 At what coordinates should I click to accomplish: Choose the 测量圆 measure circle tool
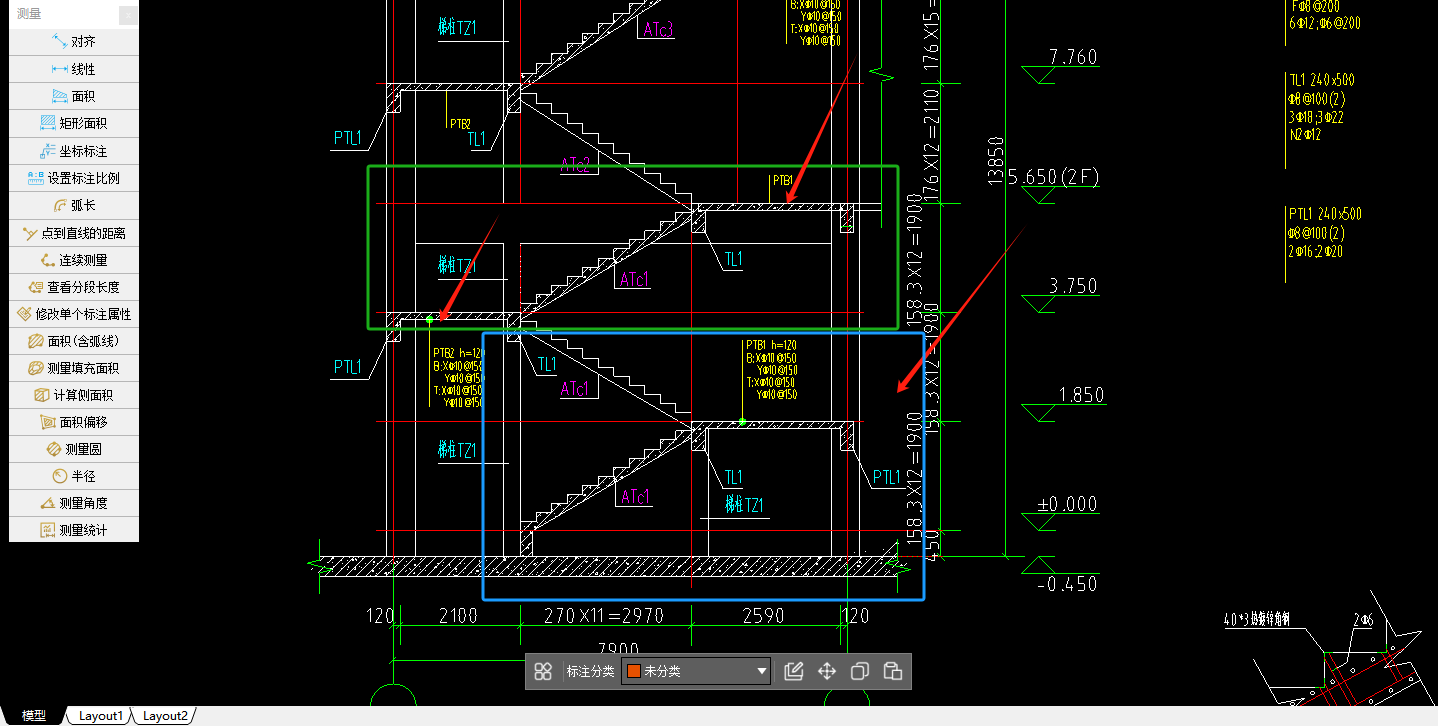pos(74,449)
